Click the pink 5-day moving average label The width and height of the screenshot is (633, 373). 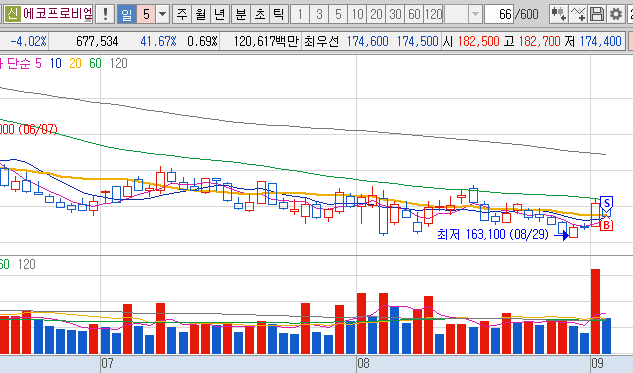(x=38, y=63)
